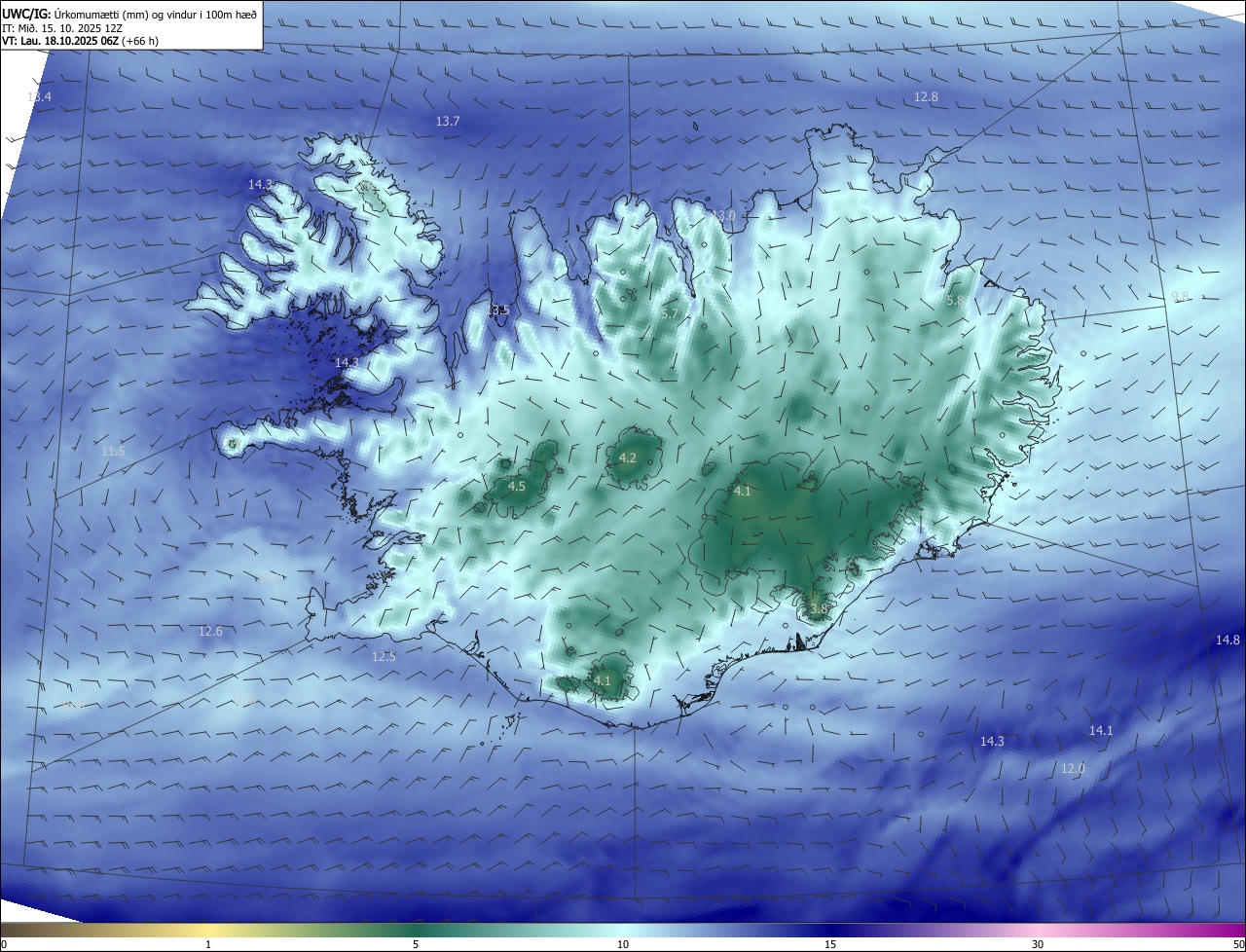The height and width of the screenshot is (952, 1246).
Task: Click the 11.5 value label over the sea
Action: (113, 452)
